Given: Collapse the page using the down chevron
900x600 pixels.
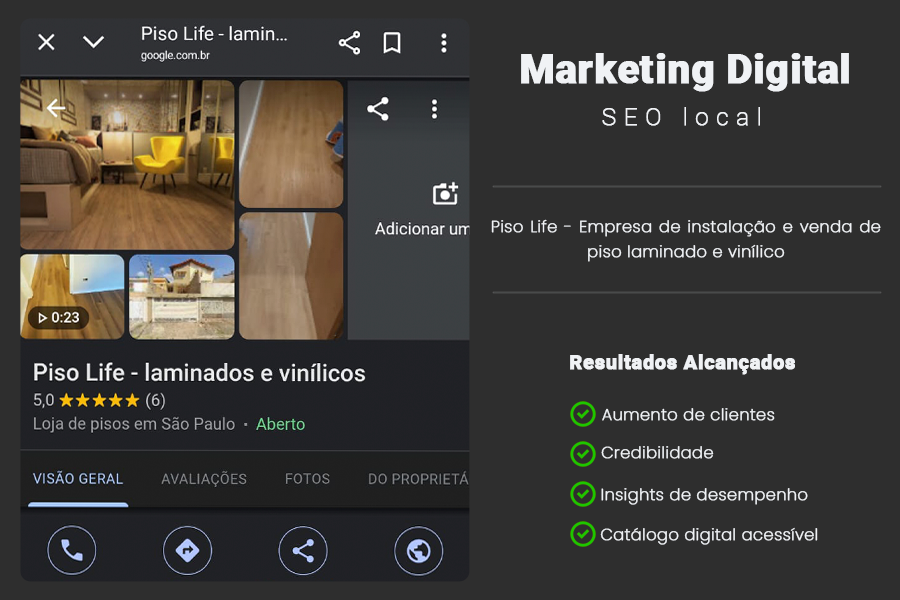Looking at the screenshot, I should click(x=94, y=42).
